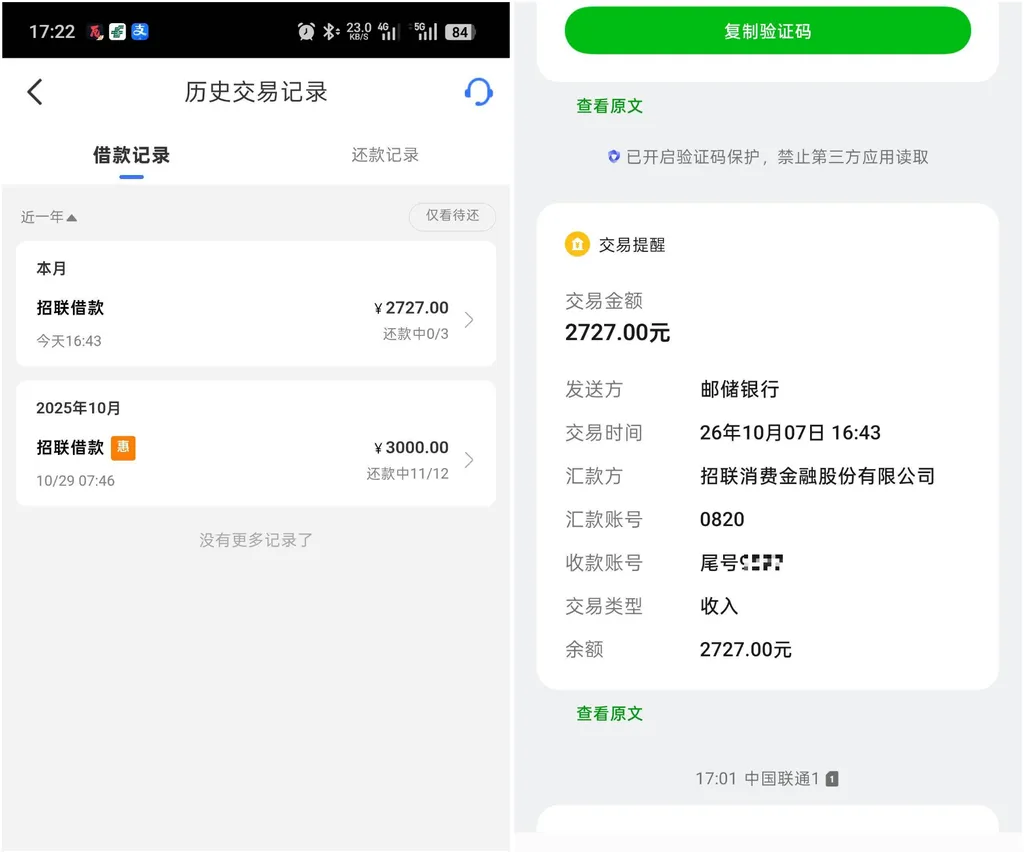
Task: Tap the 历史交易记录 page title
Action: tap(256, 91)
